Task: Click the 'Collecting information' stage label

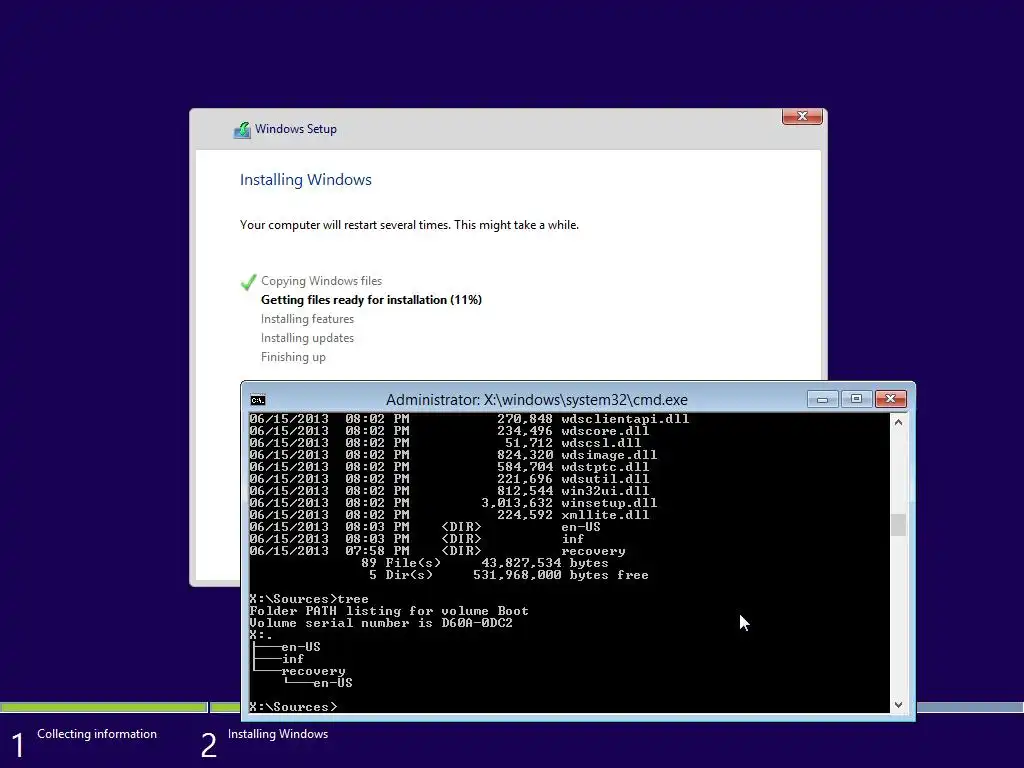Action: point(97,734)
